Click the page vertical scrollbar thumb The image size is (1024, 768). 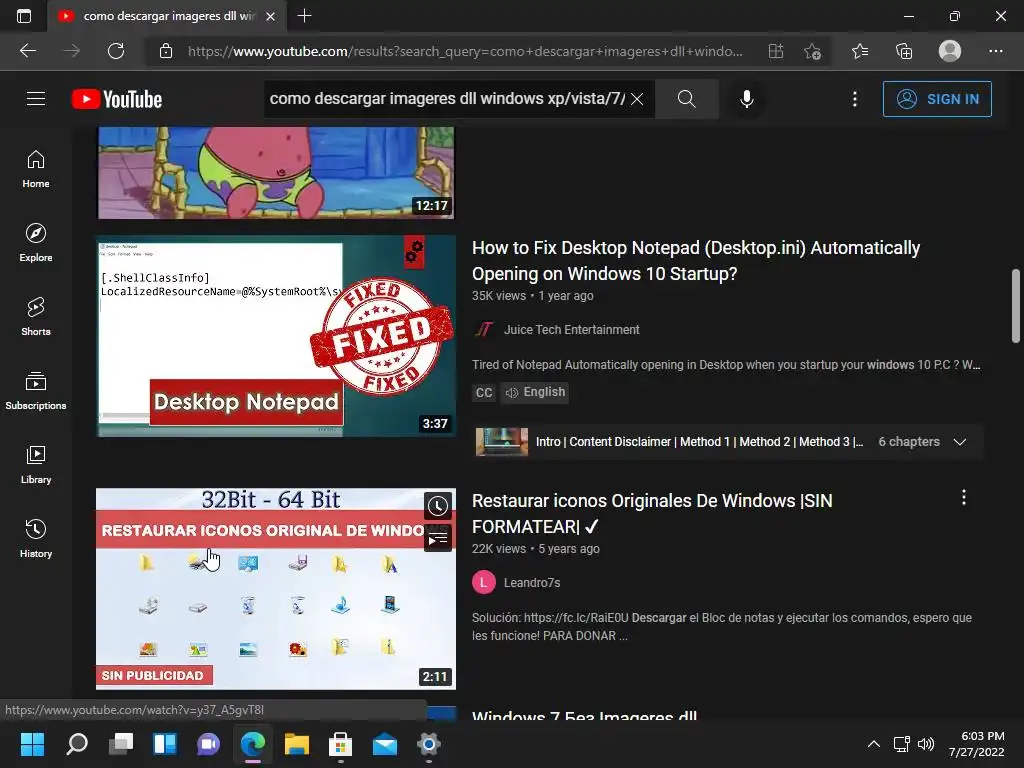point(1016,305)
